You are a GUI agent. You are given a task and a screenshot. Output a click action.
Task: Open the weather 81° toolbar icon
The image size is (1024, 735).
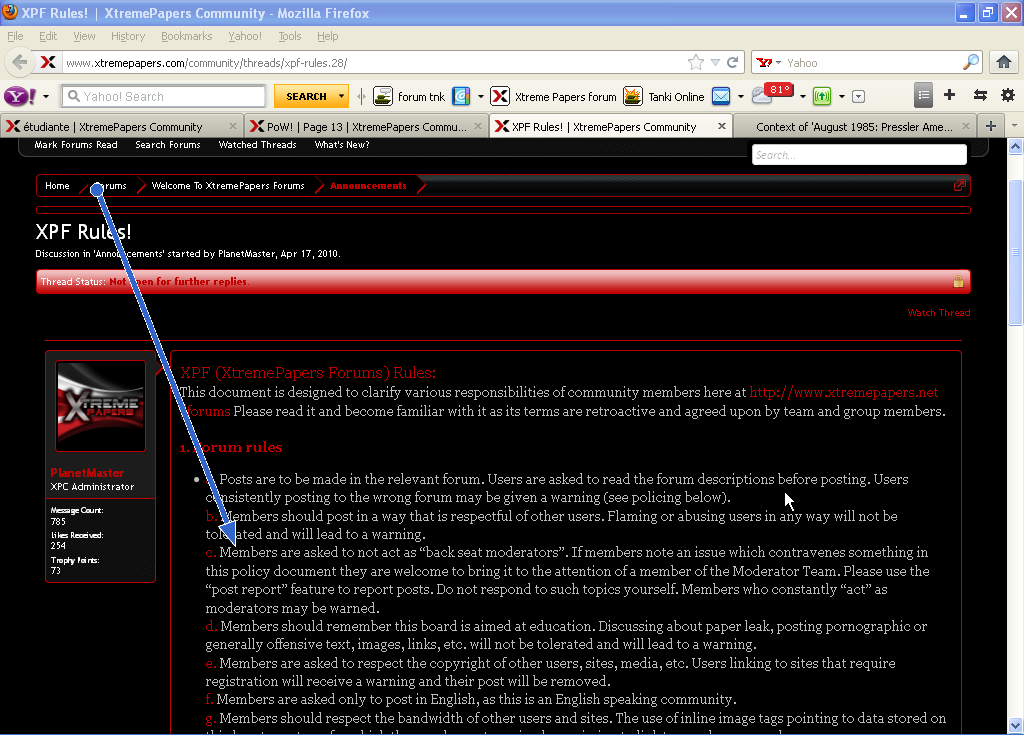pyautogui.click(x=772, y=95)
